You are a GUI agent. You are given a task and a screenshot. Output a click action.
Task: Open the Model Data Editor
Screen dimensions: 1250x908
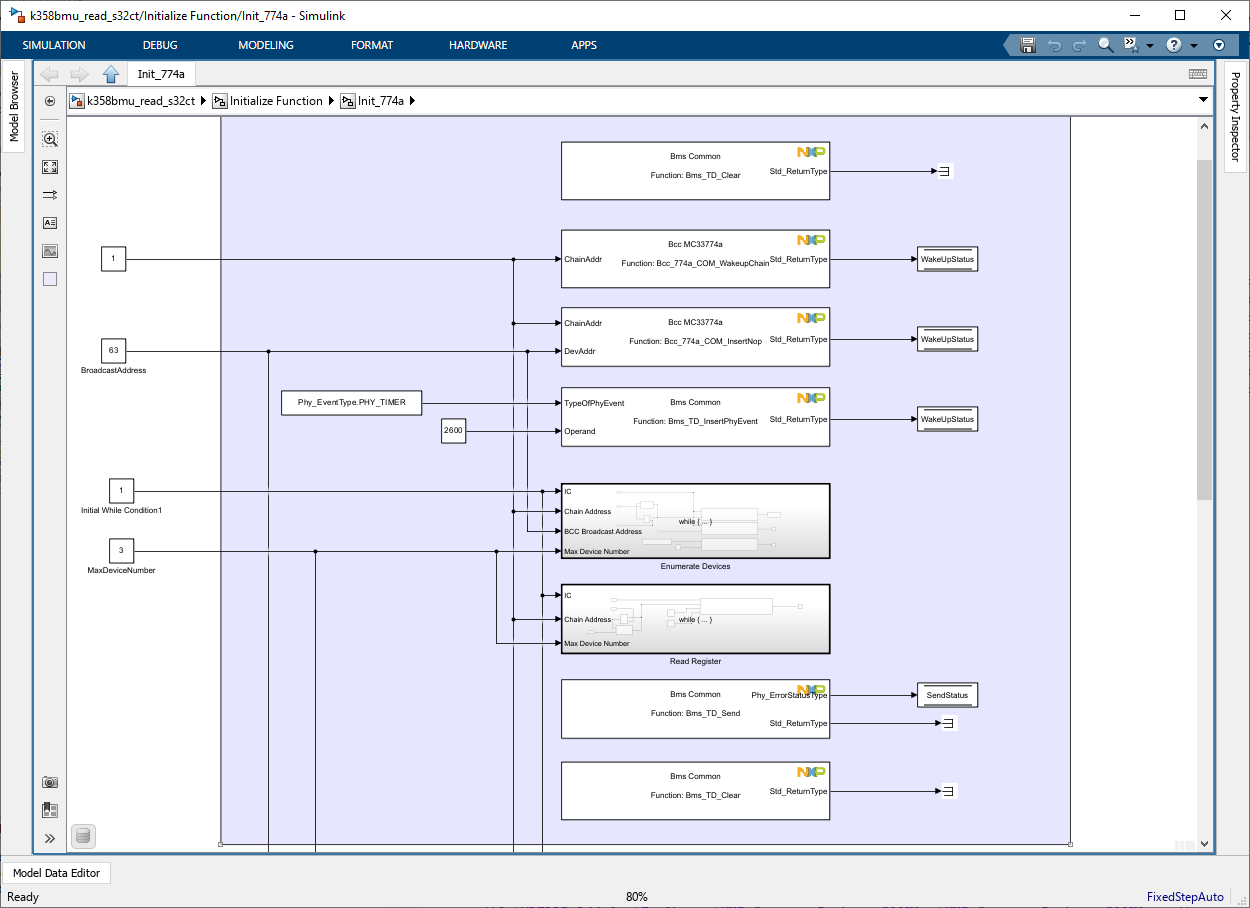point(56,873)
